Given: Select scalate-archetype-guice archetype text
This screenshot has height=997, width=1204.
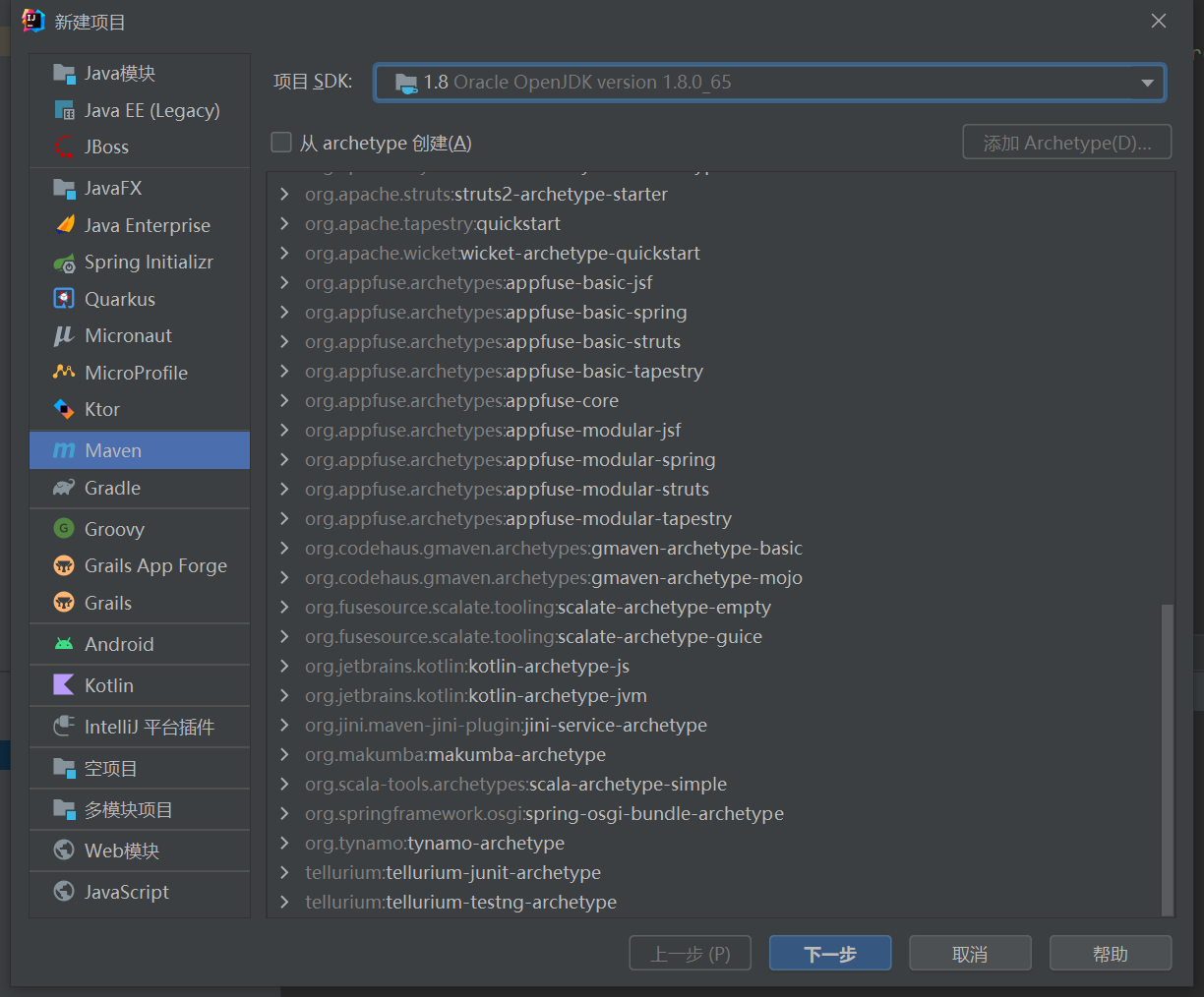Looking at the screenshot, I should point(660,637).
